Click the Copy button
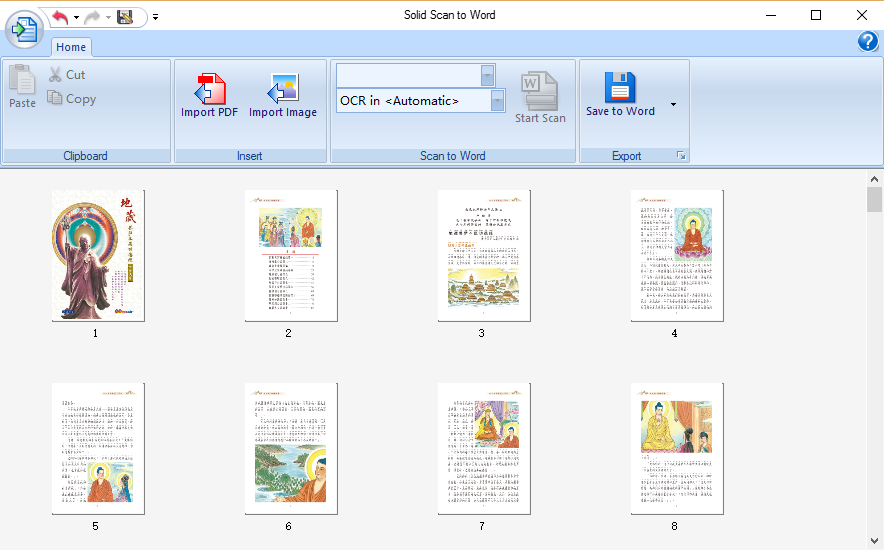884x550 pixels. tap(71, 99)
